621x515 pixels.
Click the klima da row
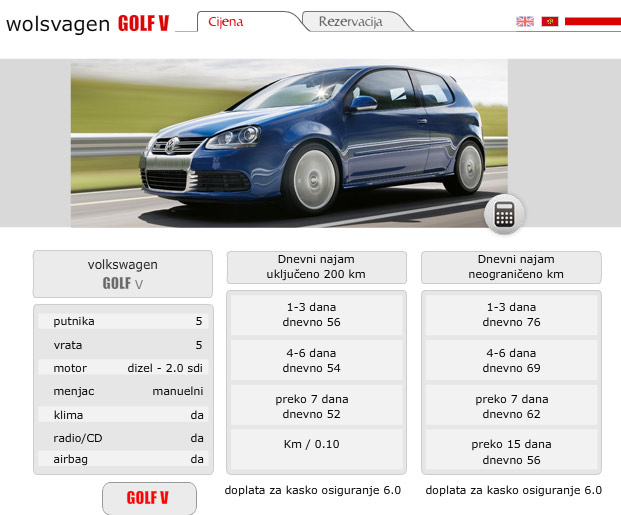(123, 415)
